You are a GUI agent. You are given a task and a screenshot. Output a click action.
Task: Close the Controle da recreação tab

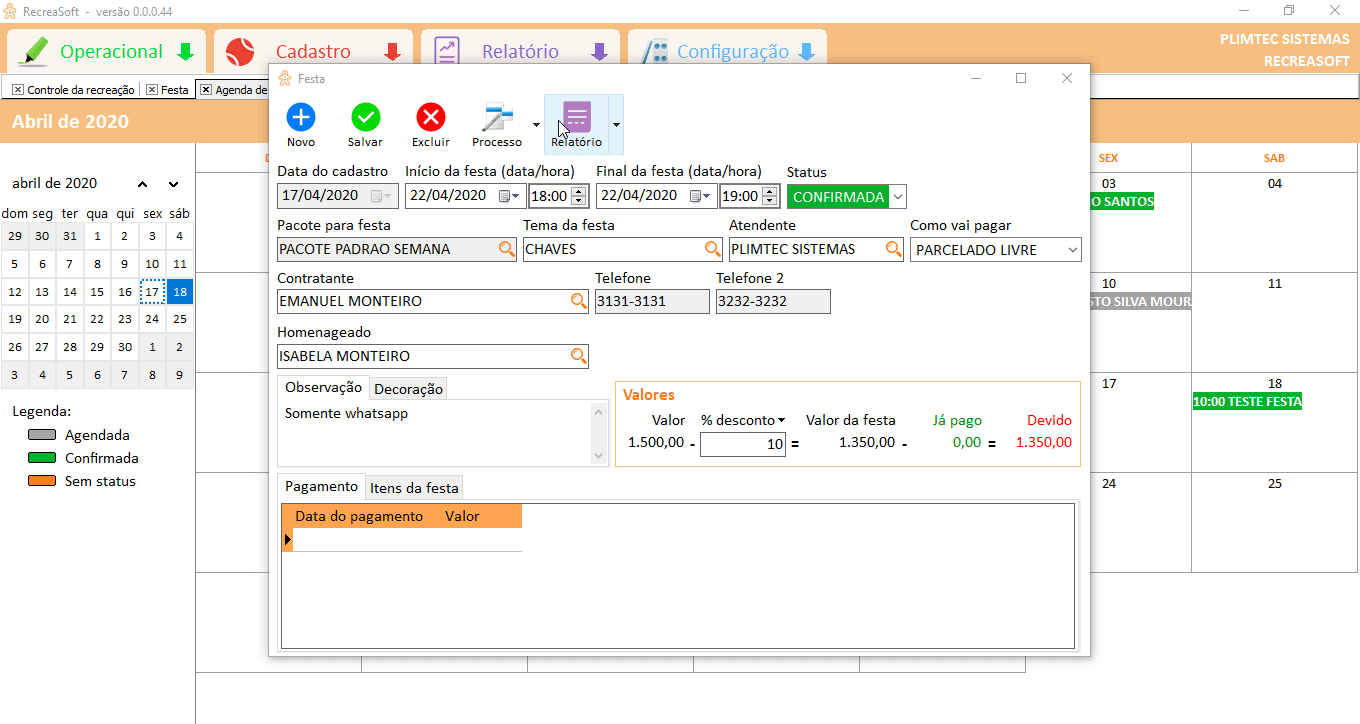(x=18, y=89)
